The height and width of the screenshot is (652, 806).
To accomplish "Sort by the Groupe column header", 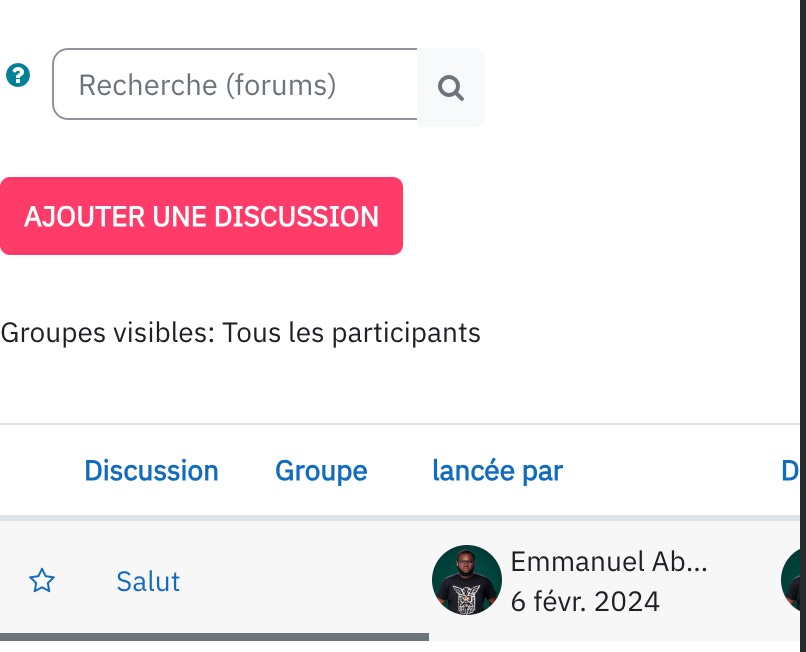I will click(321, 470).
